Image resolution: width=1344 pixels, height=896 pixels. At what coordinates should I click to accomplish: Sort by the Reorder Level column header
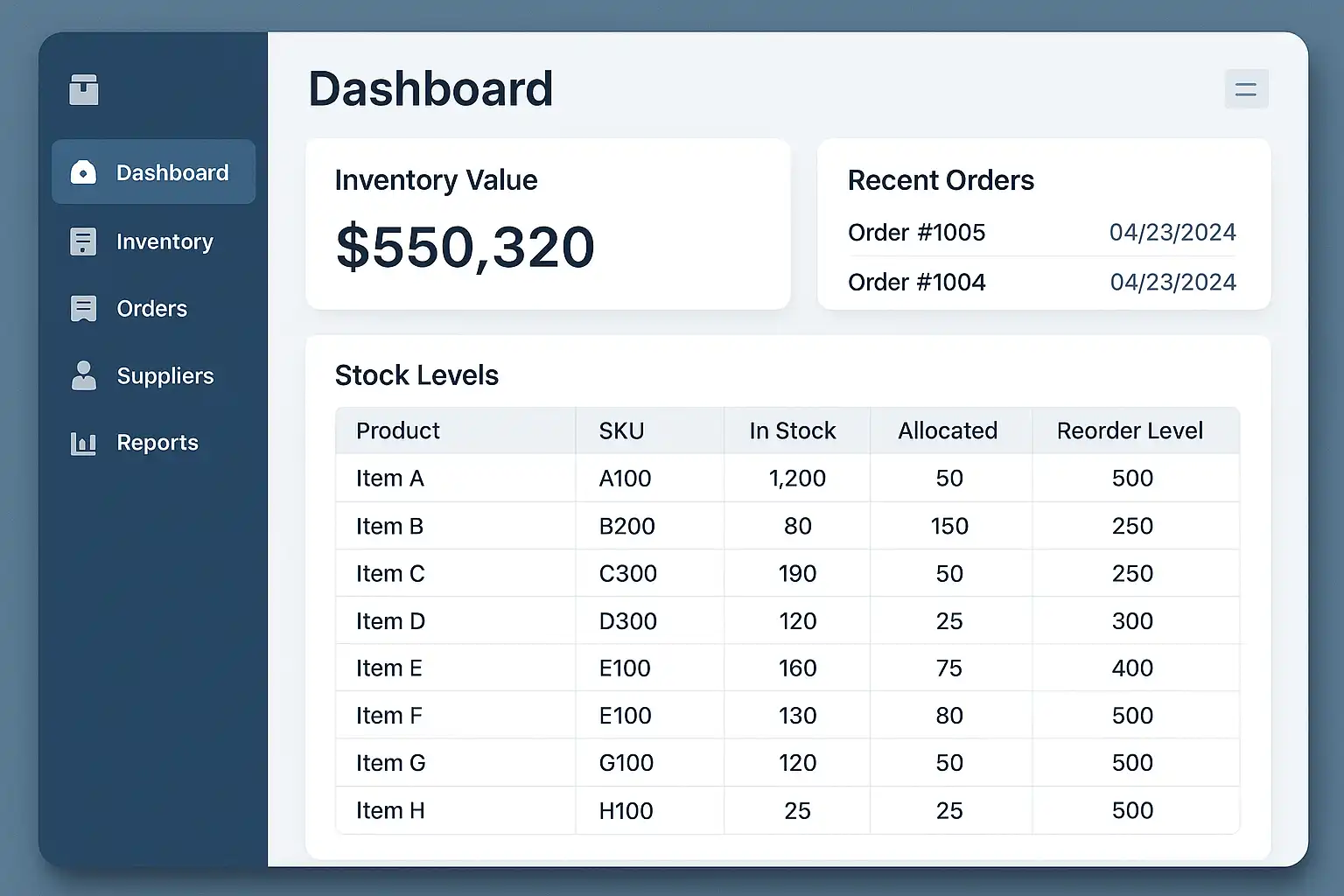pos(1130,430)
